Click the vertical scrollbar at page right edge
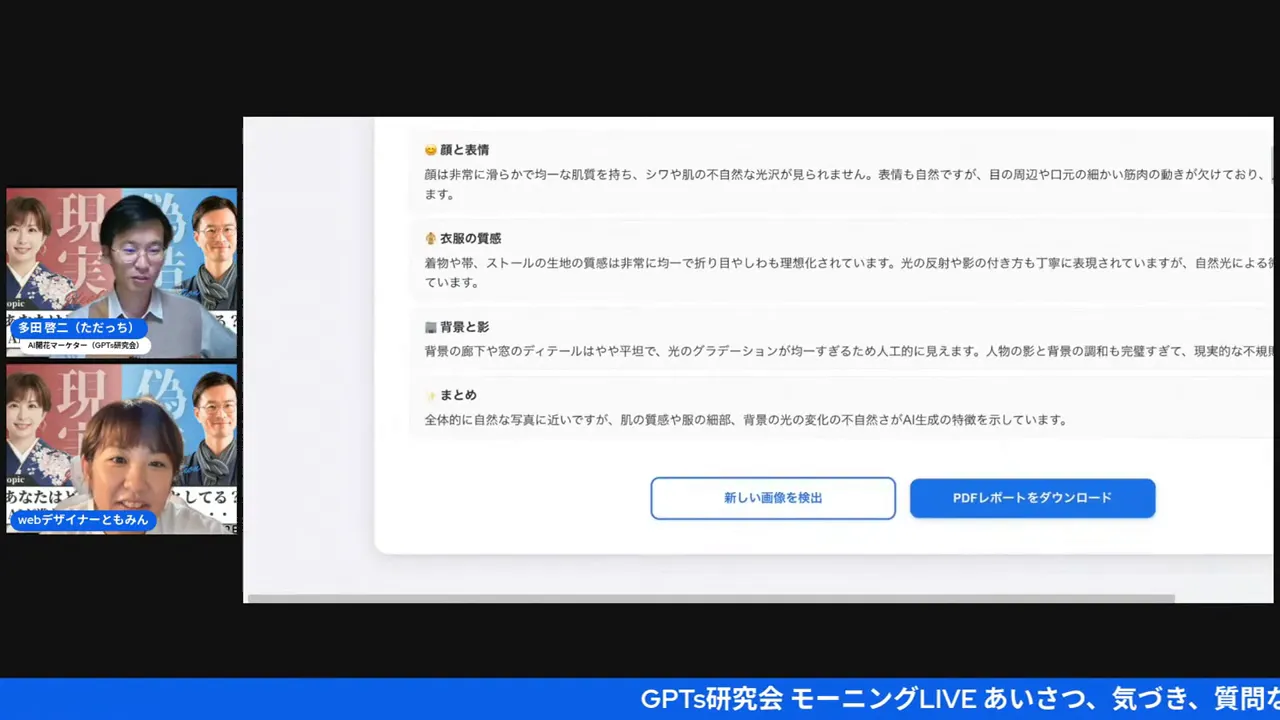 tap(1272, 160)
